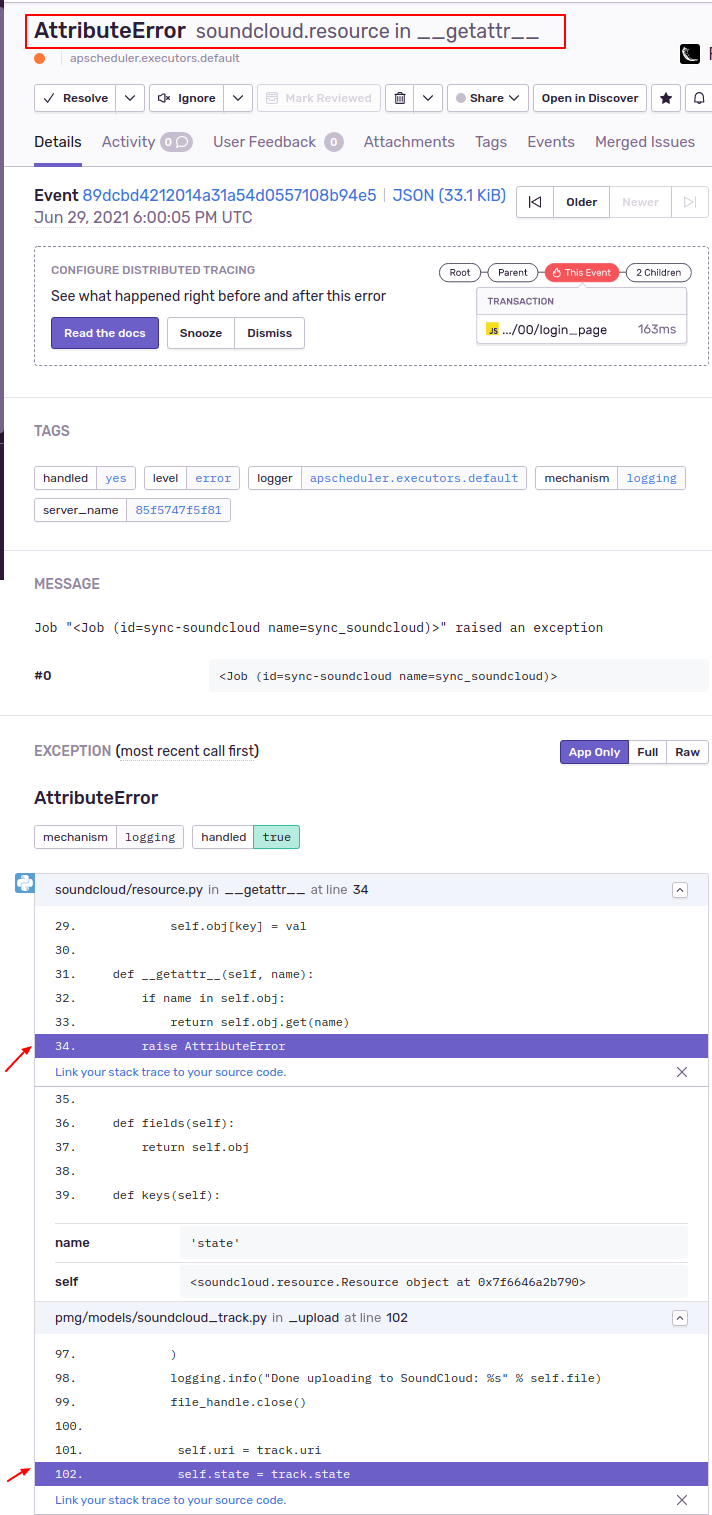Click pmg/models/soundcloud_track.py frame header
Viewport: 712px width, 1515px height.
coord(371,1318)
